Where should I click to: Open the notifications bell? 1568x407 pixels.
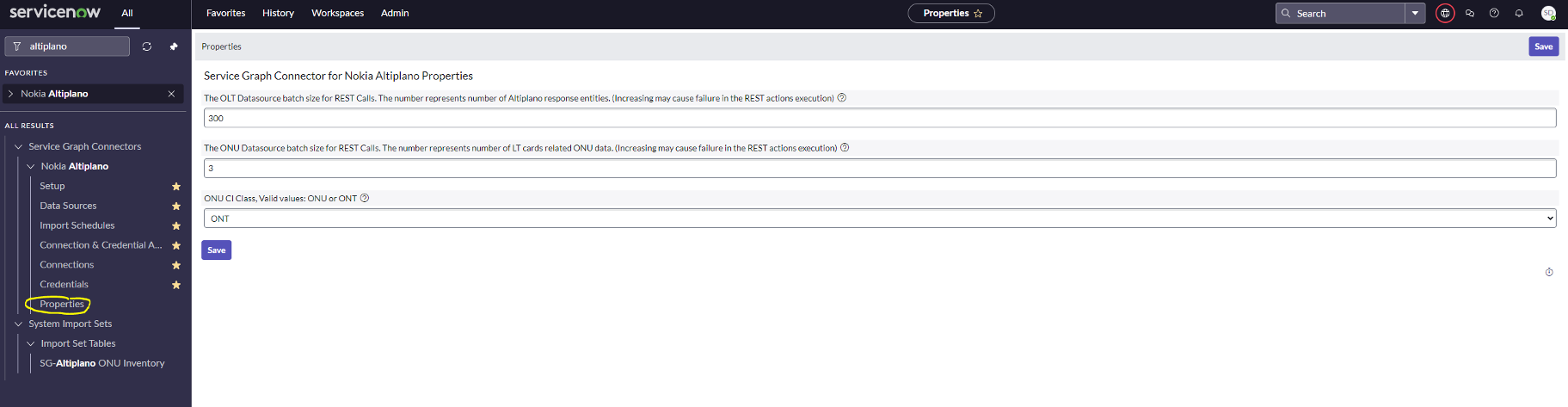point(1519,13)
